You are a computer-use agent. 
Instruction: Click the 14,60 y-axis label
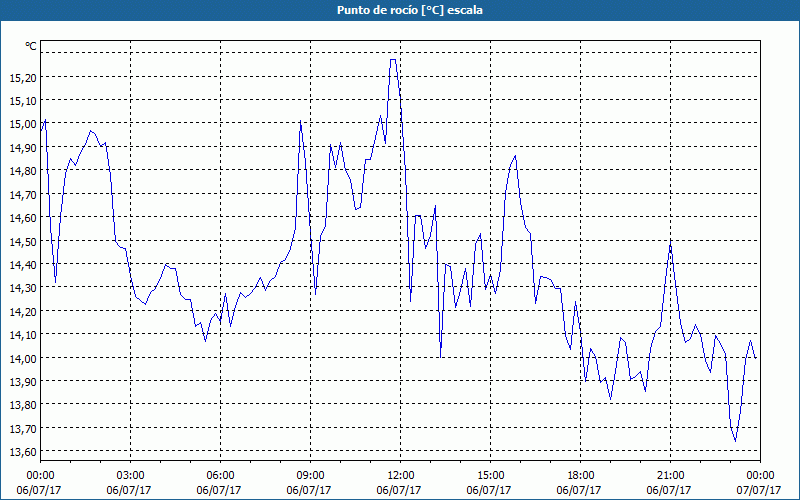[x=23, y=218]
